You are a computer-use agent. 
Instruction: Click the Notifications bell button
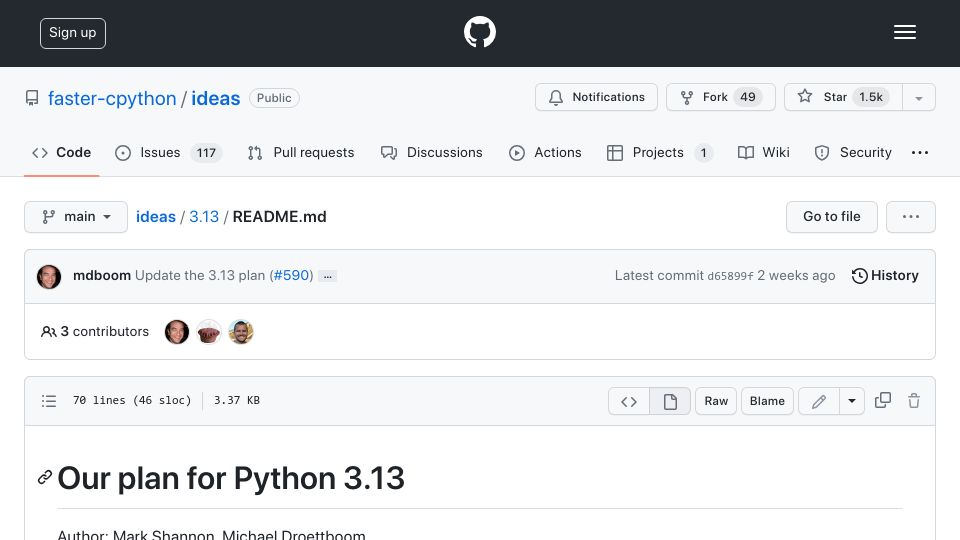tap(596, 97)
